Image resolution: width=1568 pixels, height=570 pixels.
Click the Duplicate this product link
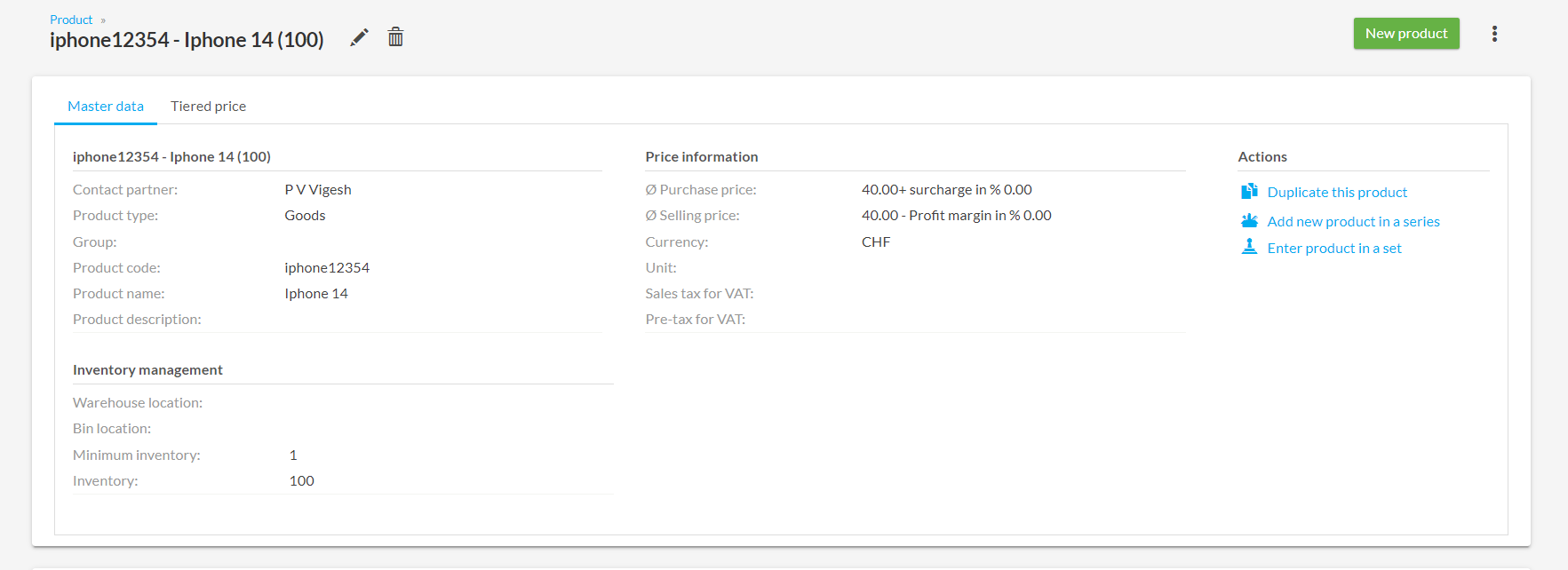(x=1337, y=193)
